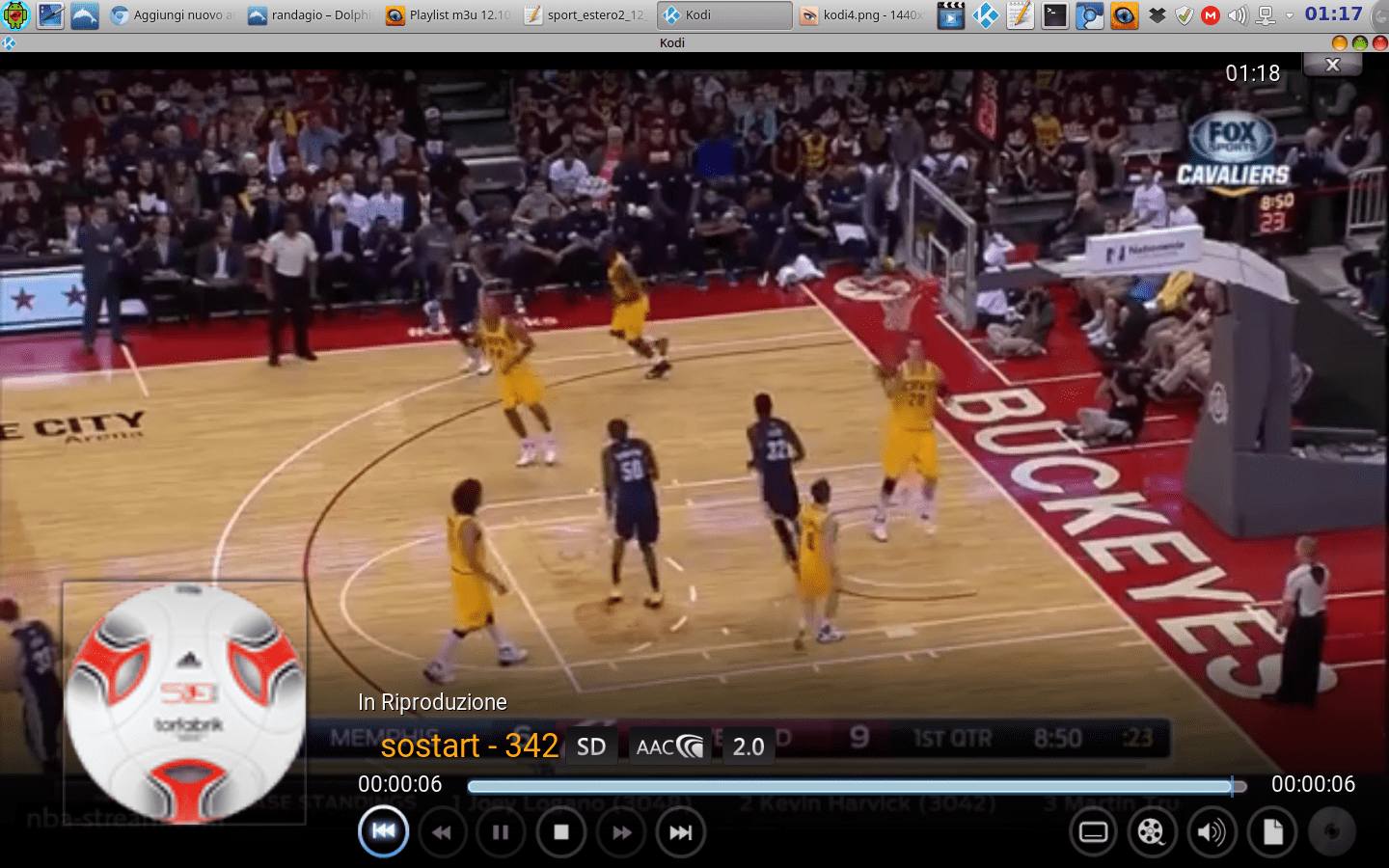Stop video playback
Screen dimensions: 1389x868
click(560, 832)
